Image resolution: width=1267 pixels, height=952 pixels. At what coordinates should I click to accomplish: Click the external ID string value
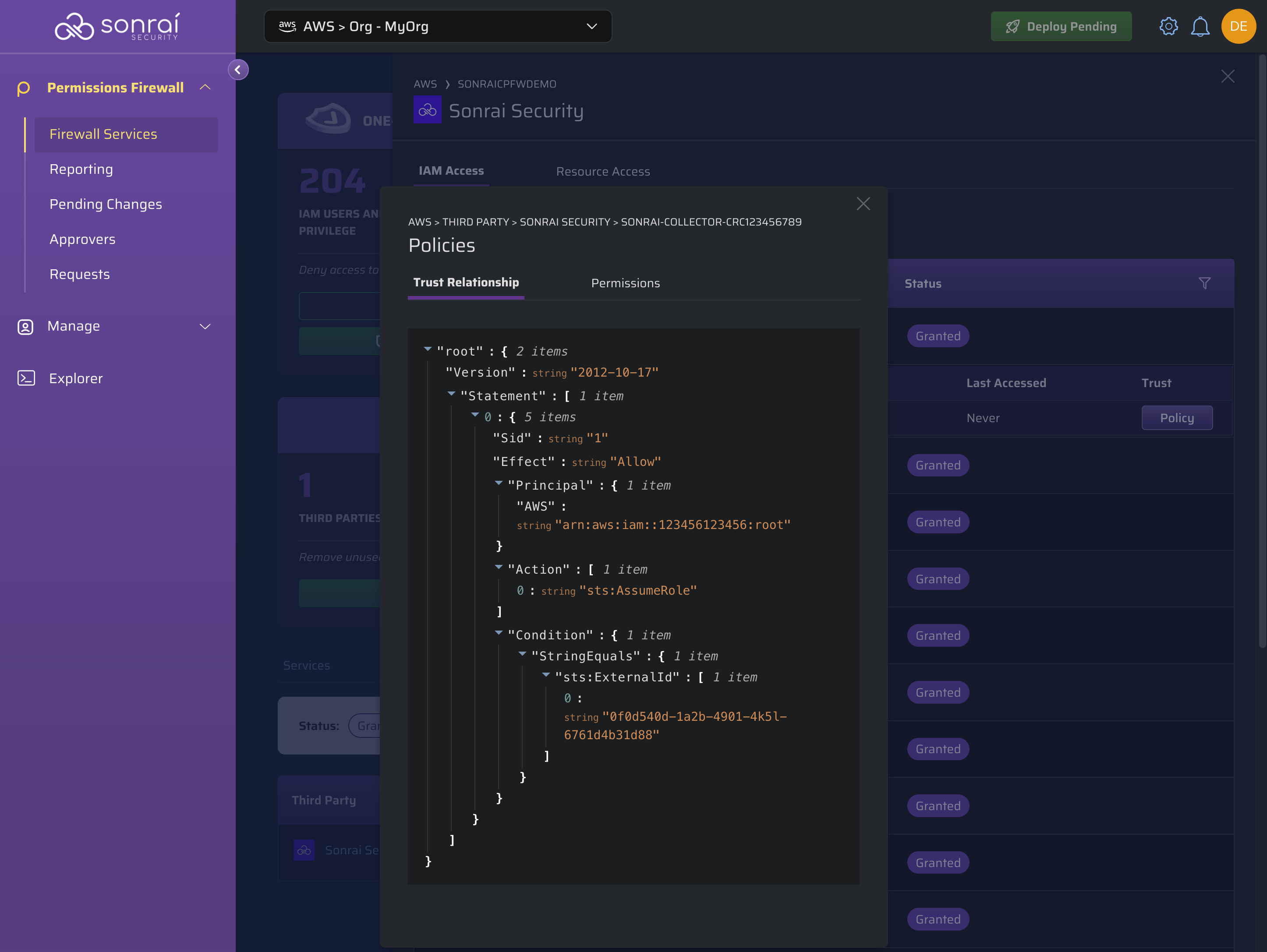[675, 726]
